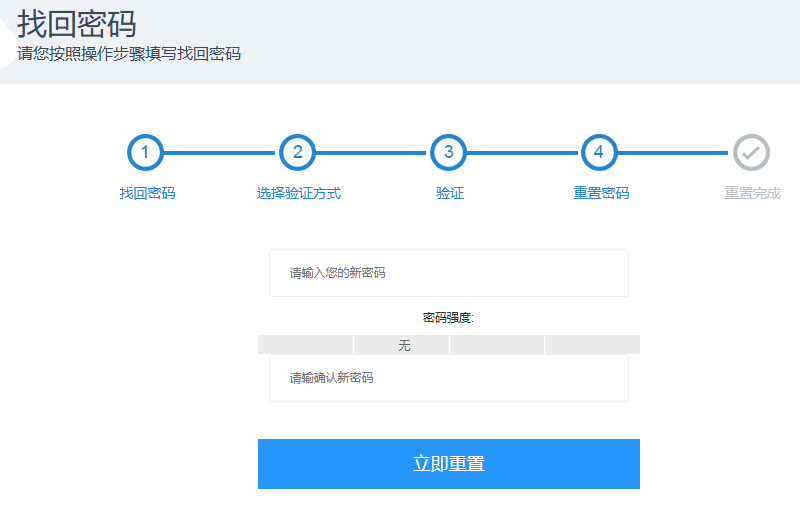Viewport: 800px width, 520px height.
Task: Focus the 请输确认新密码 input field
Action: (448, 378)
